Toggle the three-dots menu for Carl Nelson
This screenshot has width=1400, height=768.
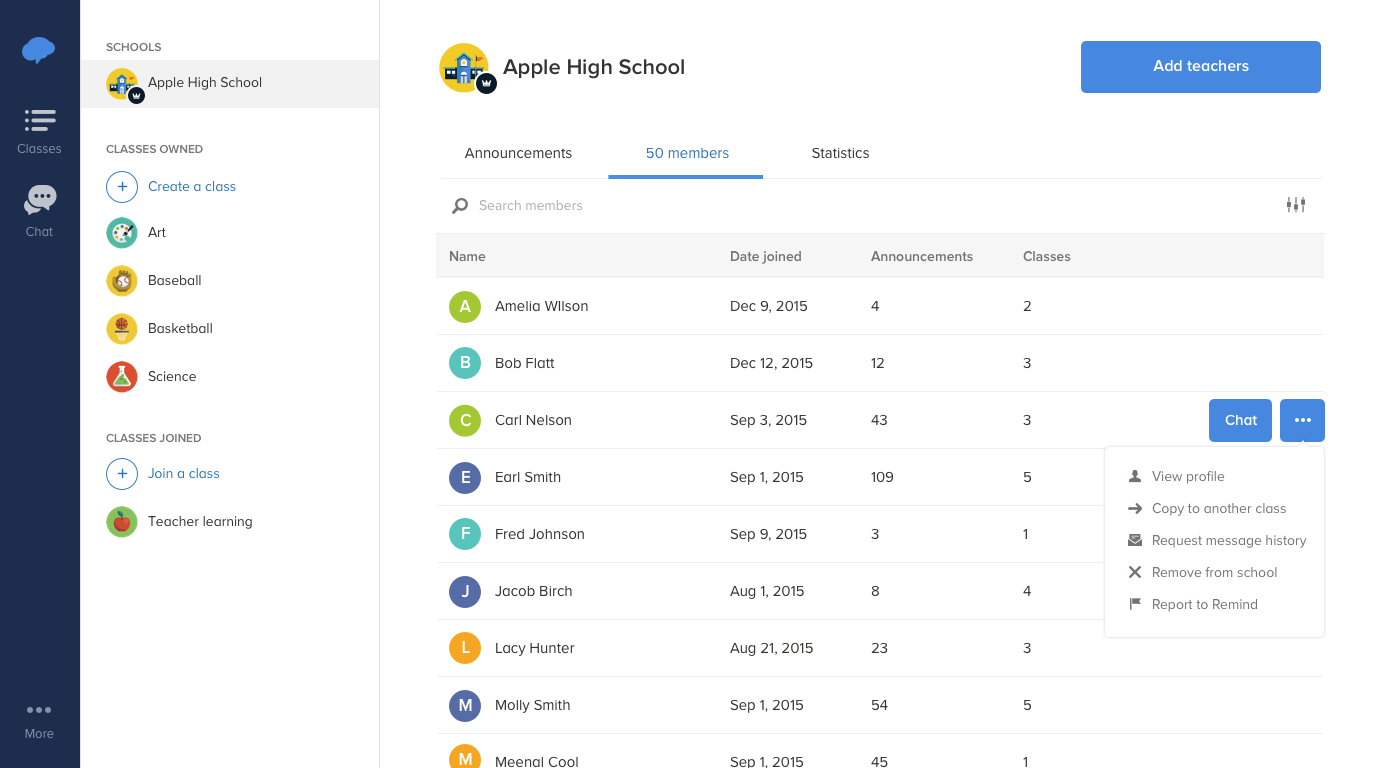click(1302, 420)
